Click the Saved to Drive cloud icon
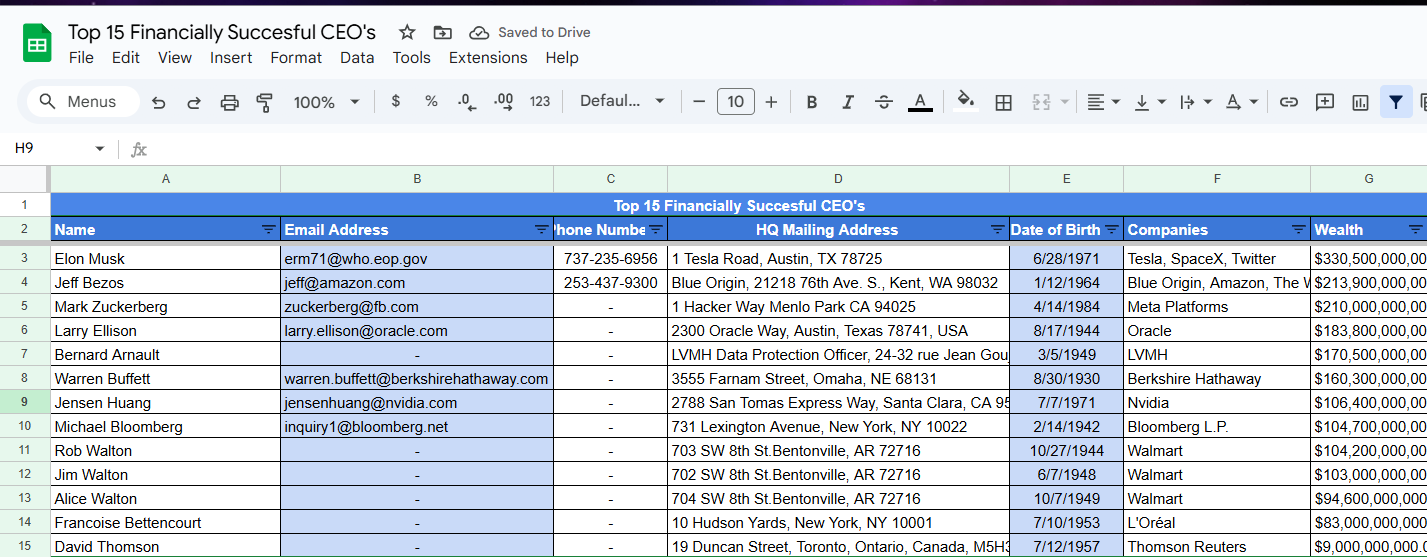The height and width of the screenshot is (557, 1427). [479, 32]
